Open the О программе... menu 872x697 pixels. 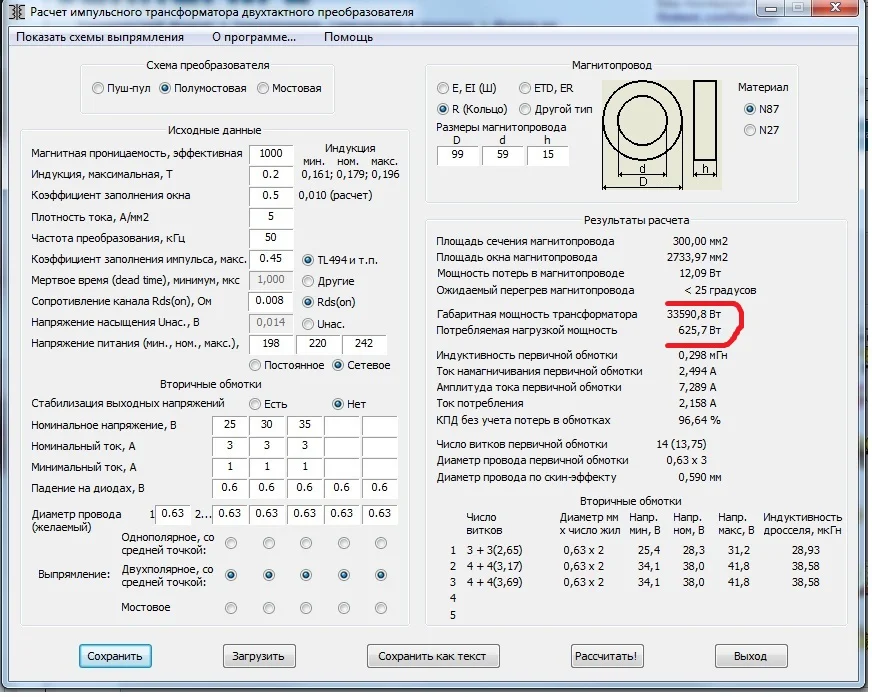(x=254, y=37)
